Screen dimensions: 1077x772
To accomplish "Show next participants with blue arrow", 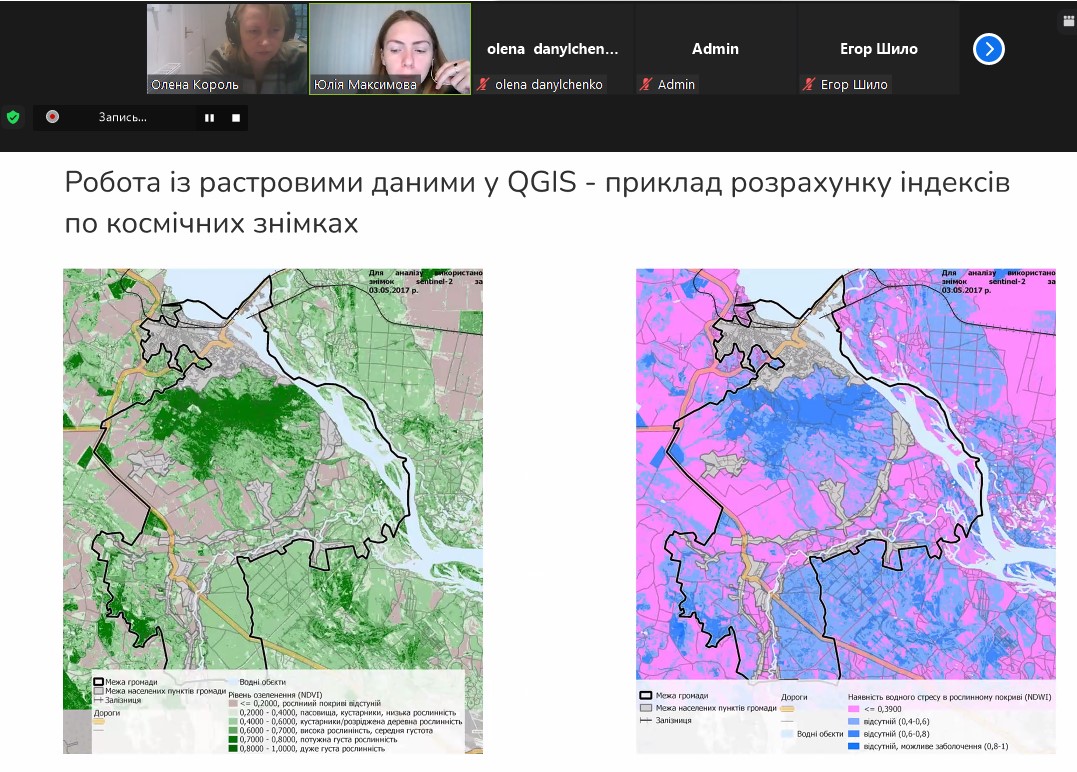I will click(x=988, y=49).
